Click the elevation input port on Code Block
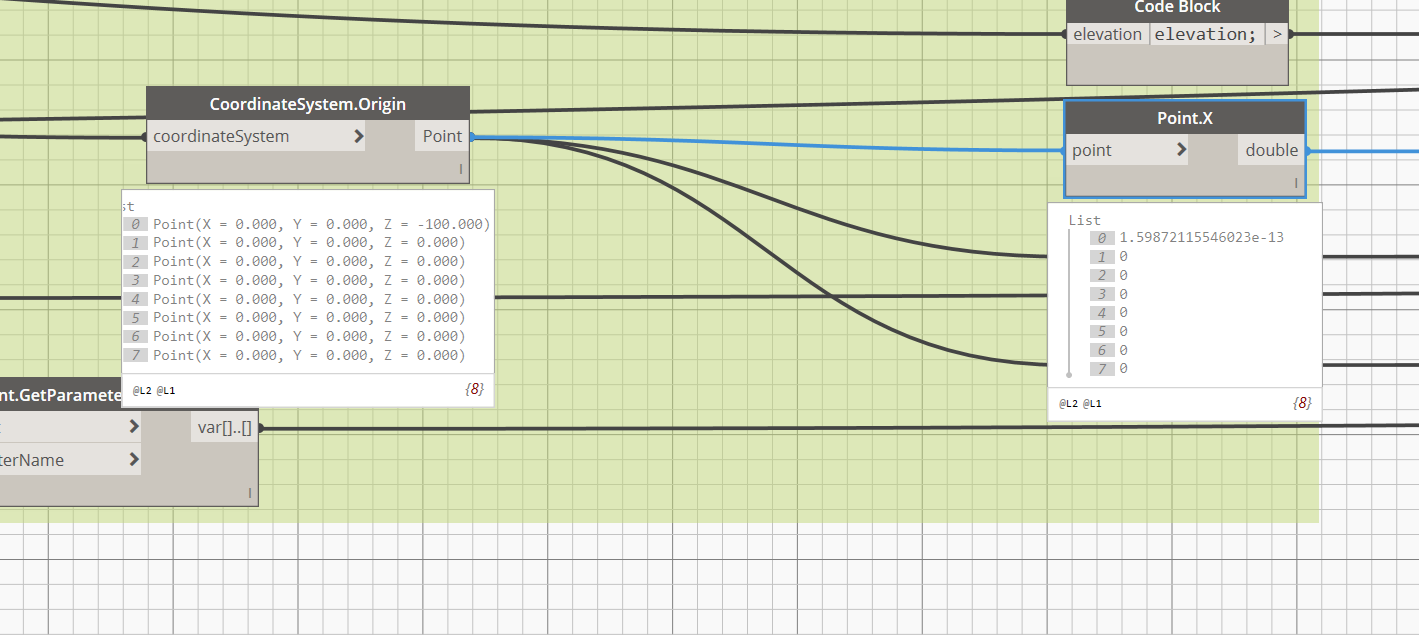Image resolution: width=1419 pixels, height=635 pixels. click(x=1108, y=34)
